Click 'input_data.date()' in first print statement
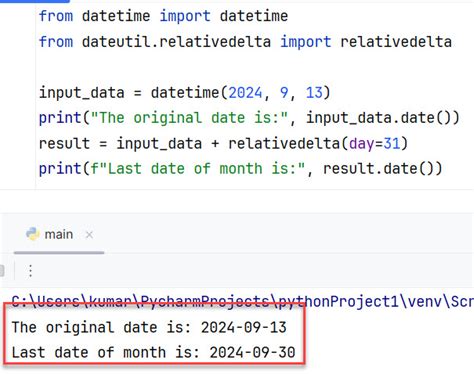474x374 pixels. [x=379, y=118]
